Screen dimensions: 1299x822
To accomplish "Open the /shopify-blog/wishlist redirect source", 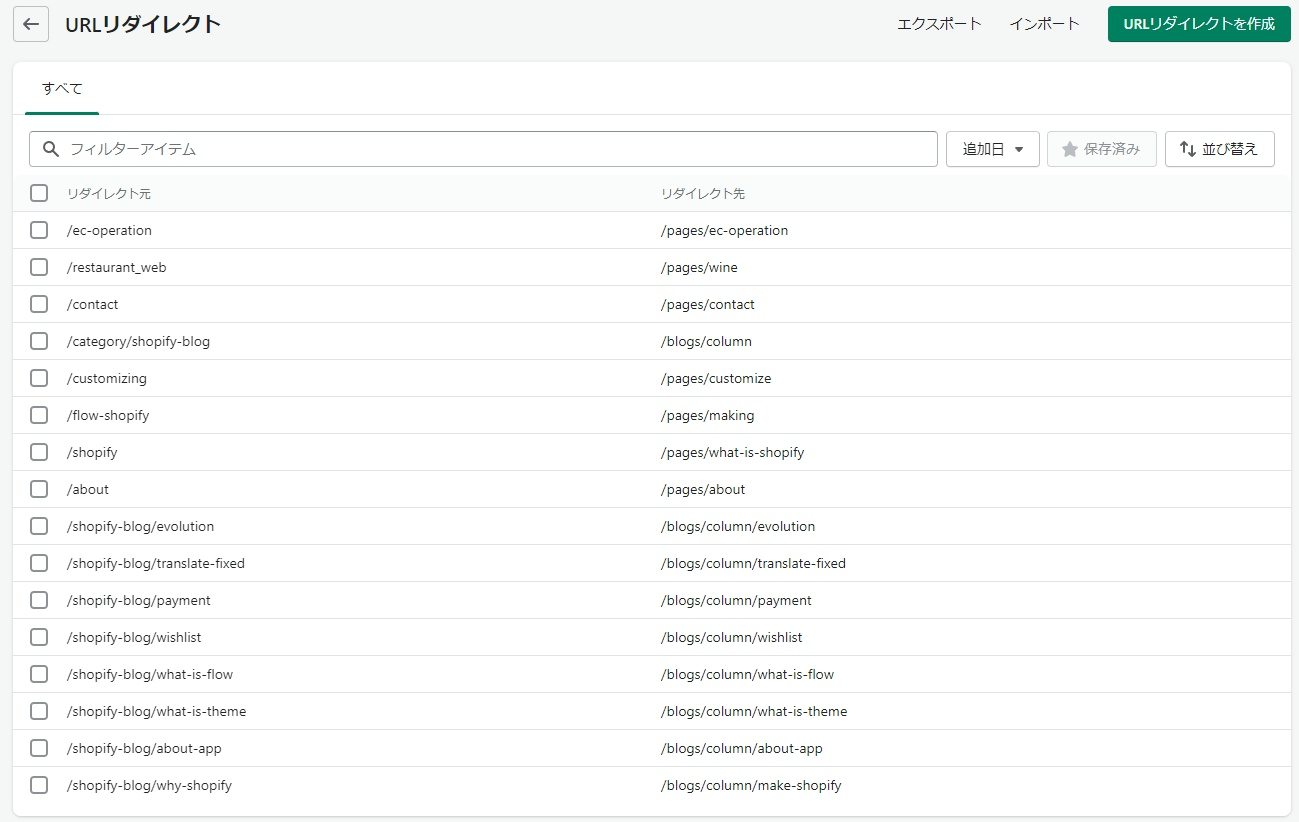I will tap(134, 637).
